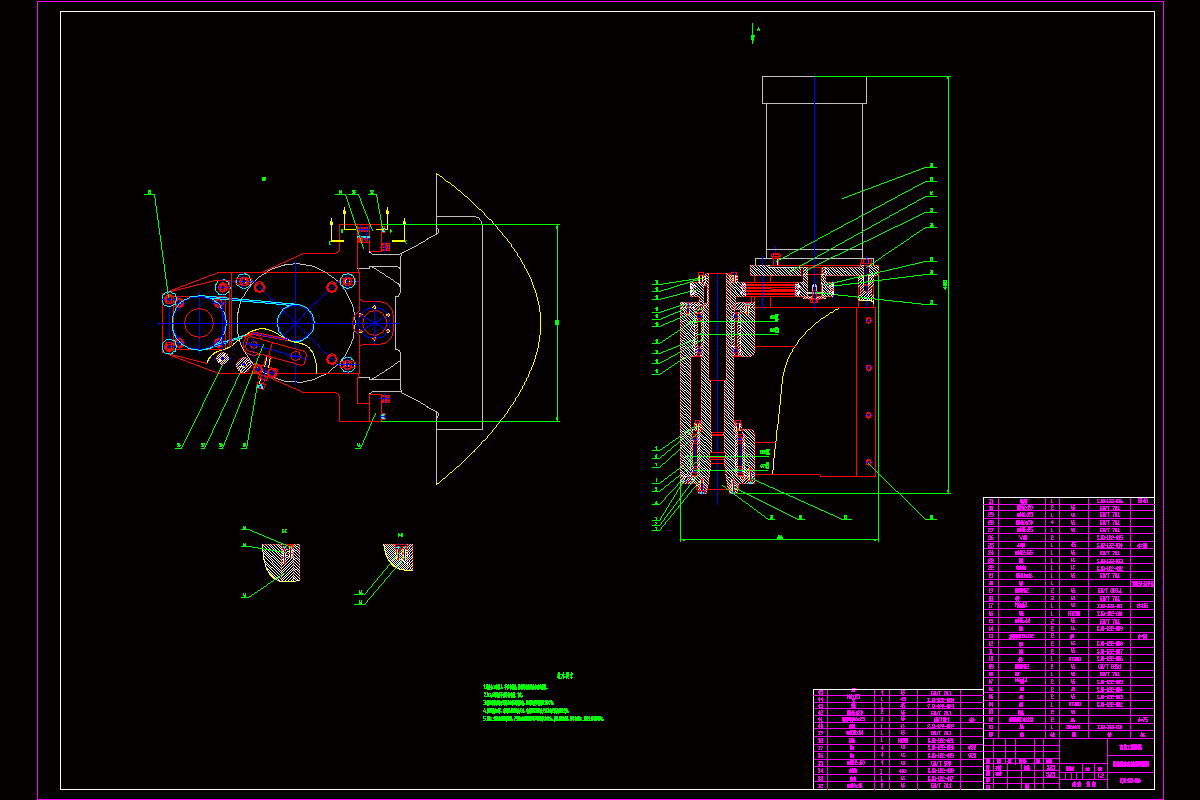Click the leftmost leader balloon label
The width and height of the screenshot is (1200, 800).
coord(150,193)
